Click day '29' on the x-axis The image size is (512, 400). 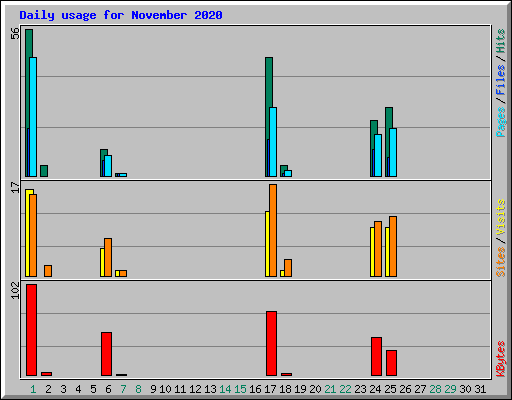click(450, 389)
